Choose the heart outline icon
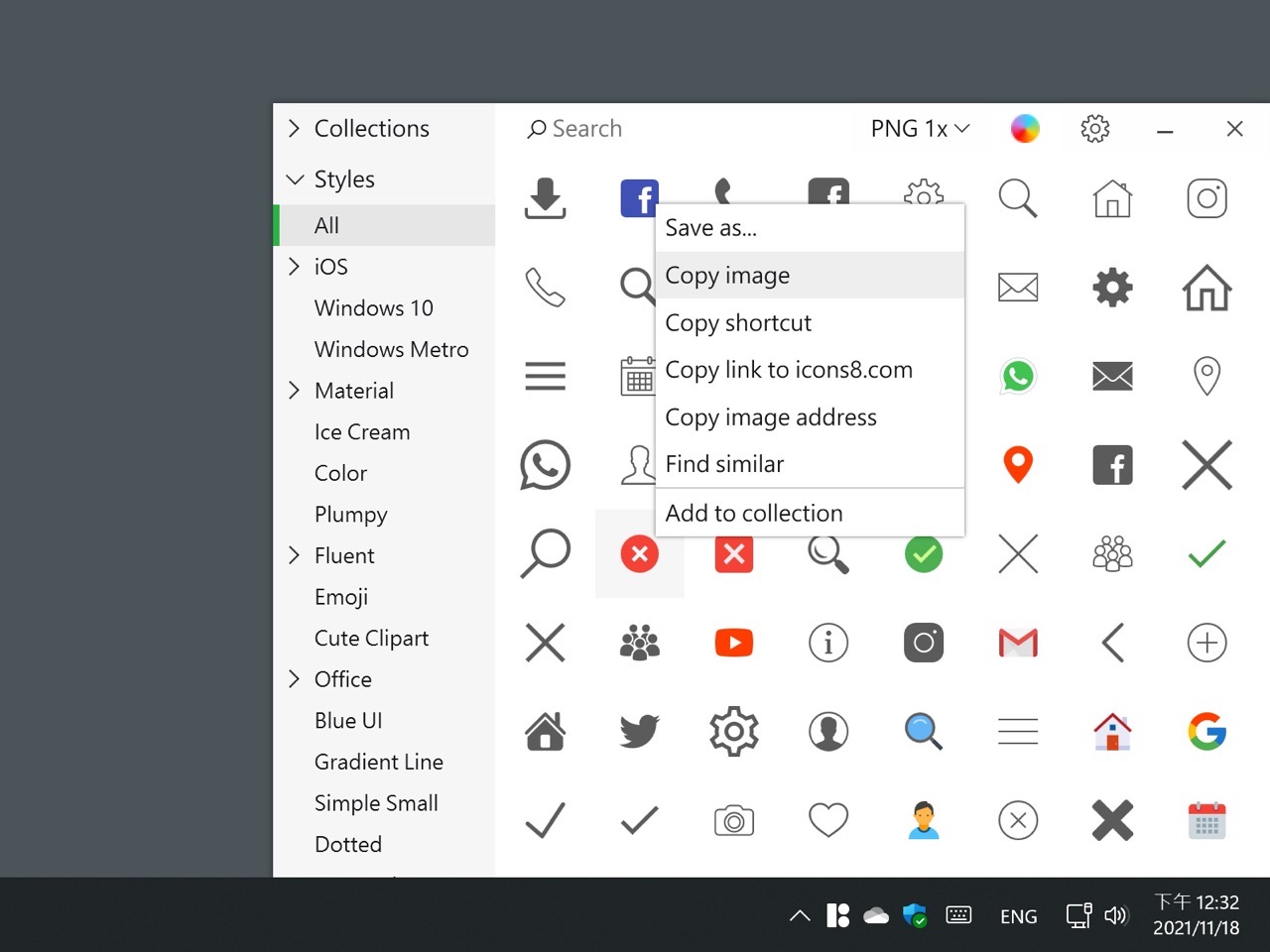Viewport: 1270px width, 952px height. 828,820
